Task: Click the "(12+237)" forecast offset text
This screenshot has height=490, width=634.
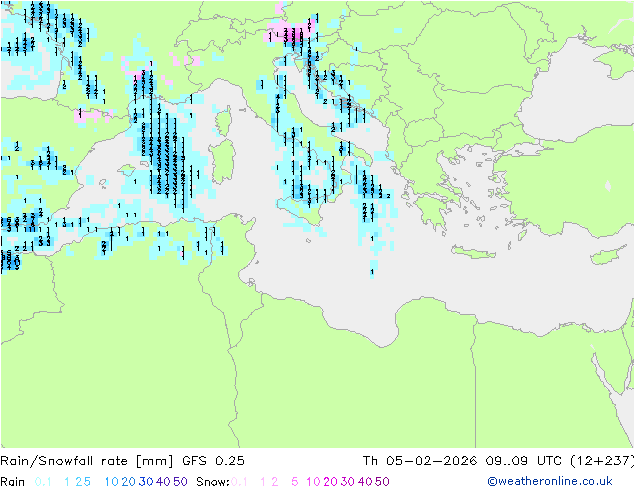Action: tap(602, 461)
